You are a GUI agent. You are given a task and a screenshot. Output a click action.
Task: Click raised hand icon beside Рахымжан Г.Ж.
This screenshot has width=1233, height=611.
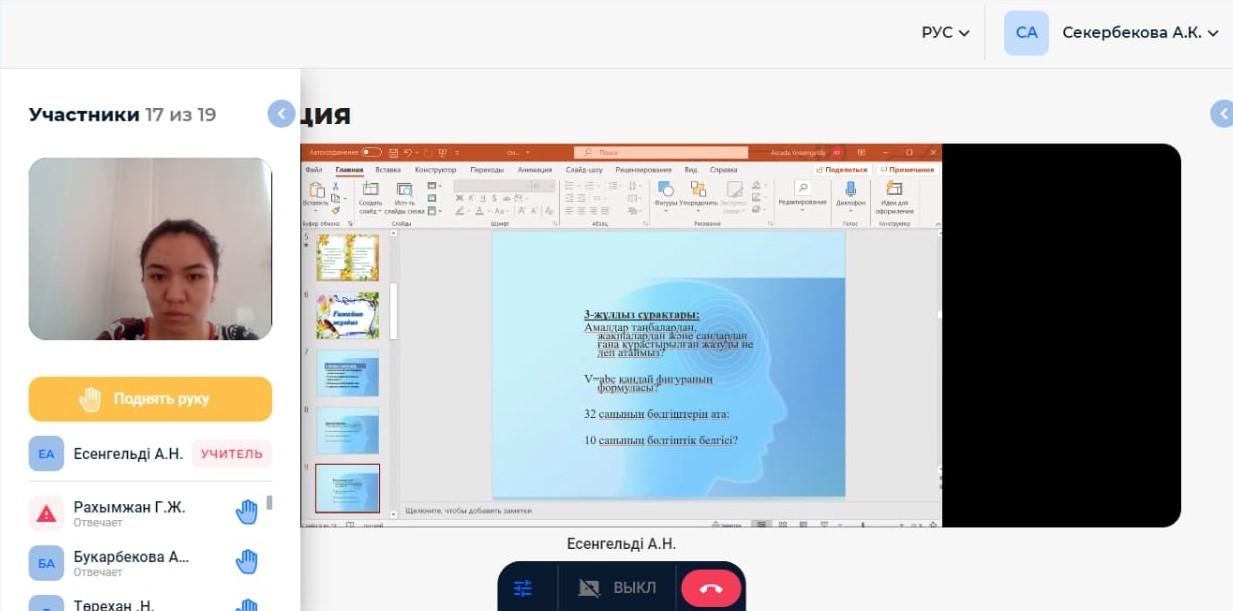click(x=246, y=513)
